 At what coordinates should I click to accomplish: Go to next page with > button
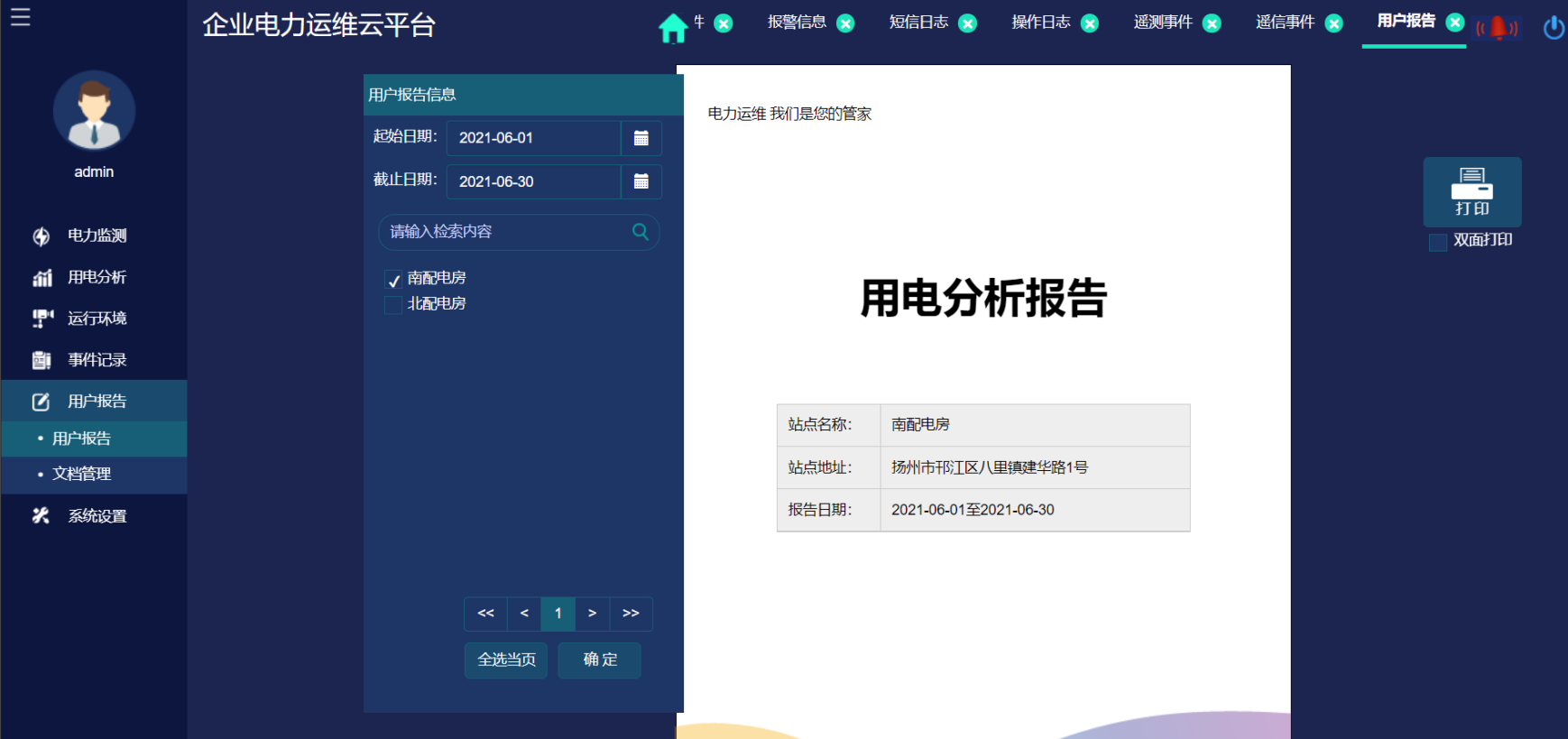pos(593,614)
